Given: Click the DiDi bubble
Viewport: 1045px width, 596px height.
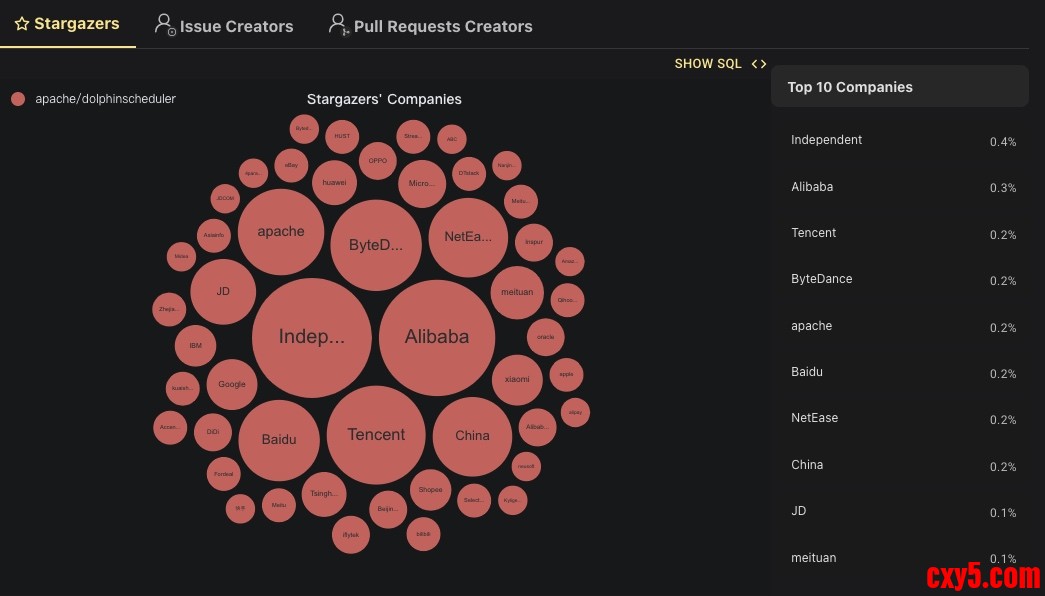Looking at the screenshot, I should pos(213,432).
